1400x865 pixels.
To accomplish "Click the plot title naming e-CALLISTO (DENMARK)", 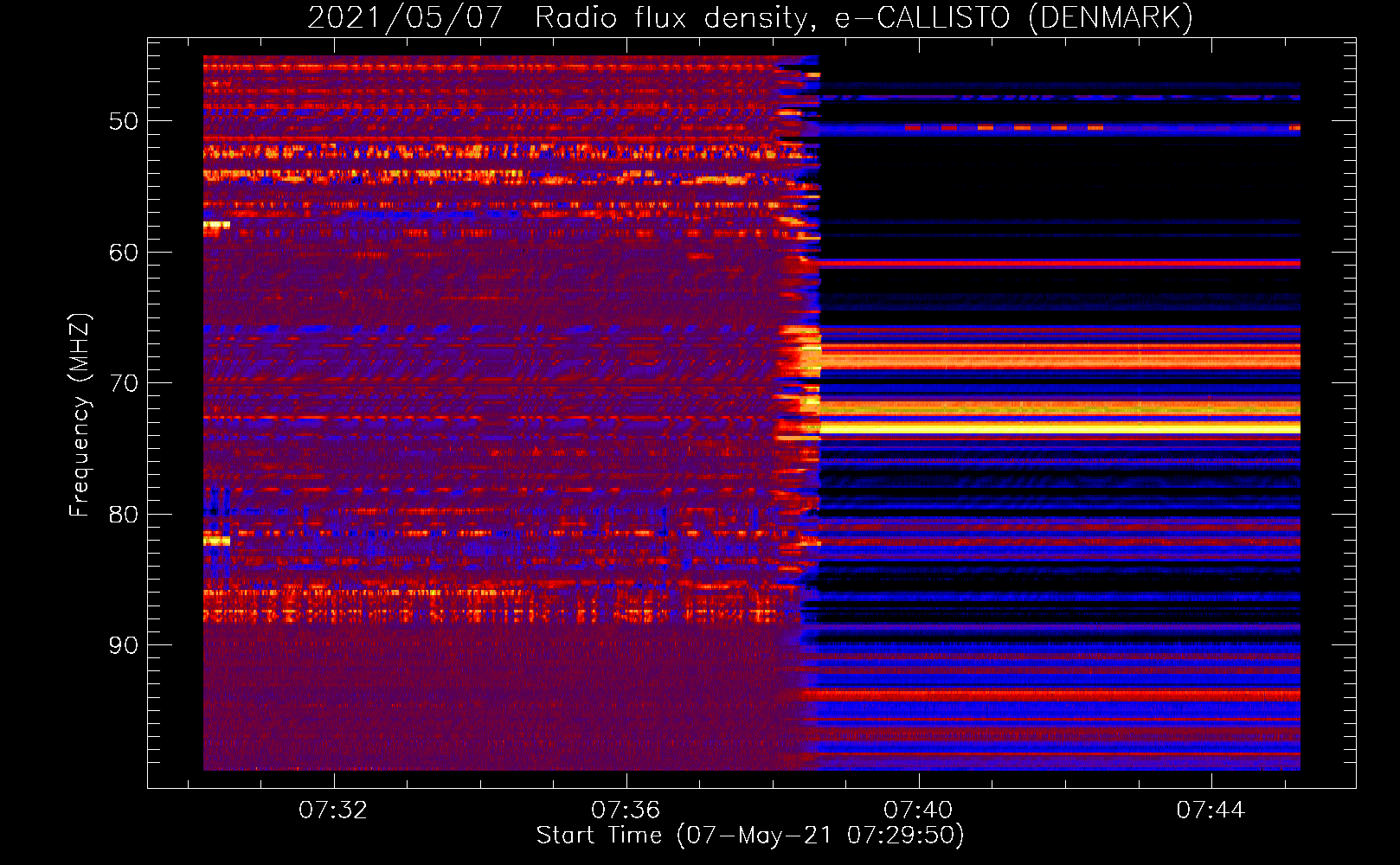I will point(750,17).
